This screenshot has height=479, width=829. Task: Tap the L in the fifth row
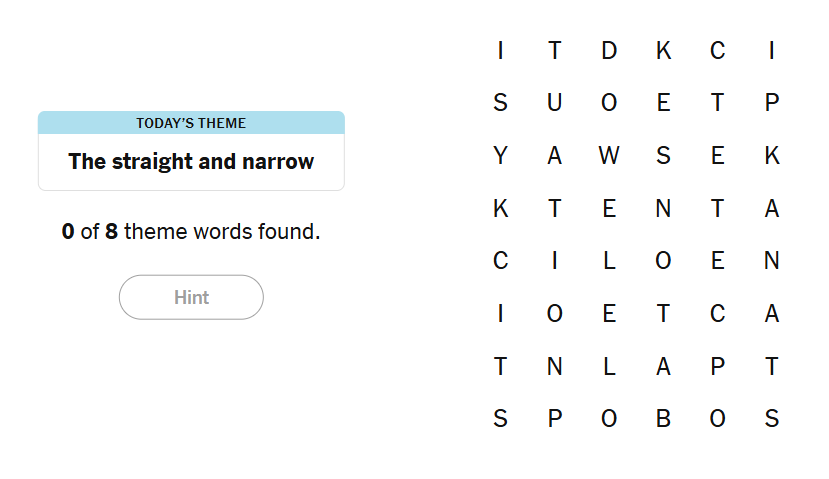coord(609,261)
